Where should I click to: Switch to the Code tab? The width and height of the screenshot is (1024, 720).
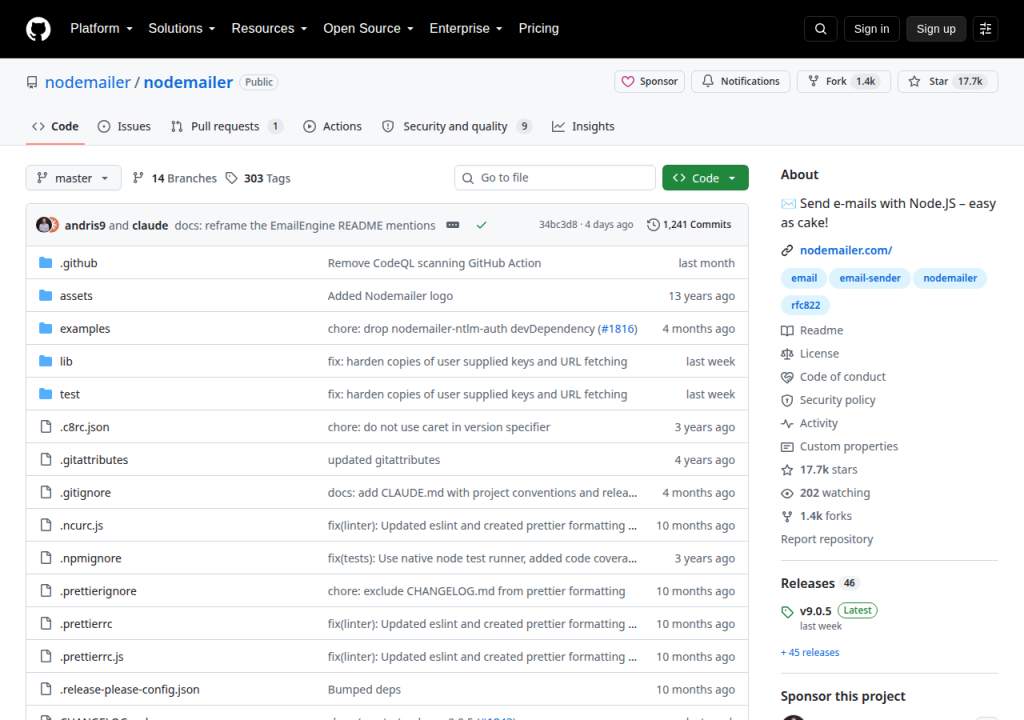(x=56, y=127)
